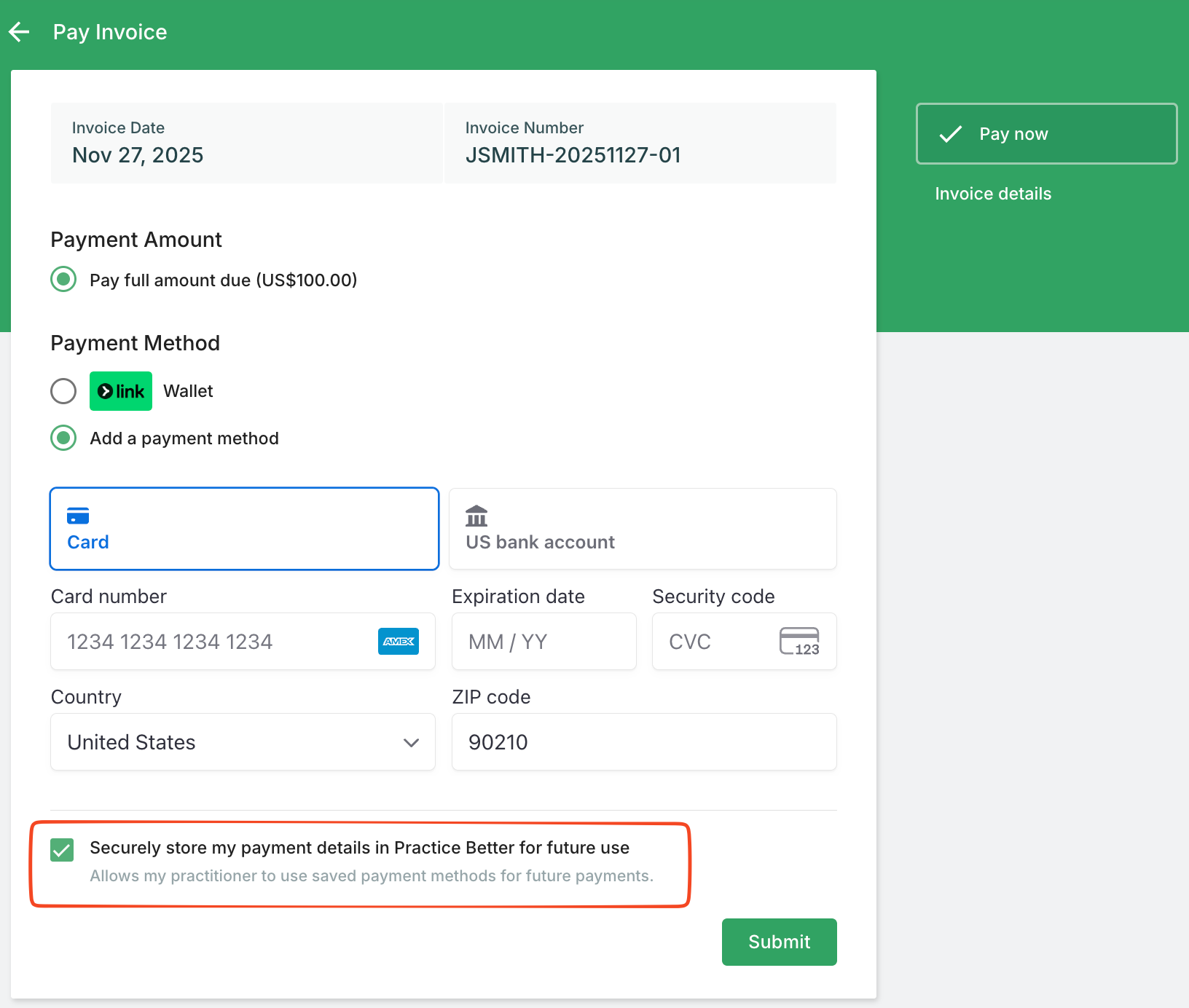The image size is (1189, 1008).
Task: Click the Link logo badge
Action: (x=121, y=391)
